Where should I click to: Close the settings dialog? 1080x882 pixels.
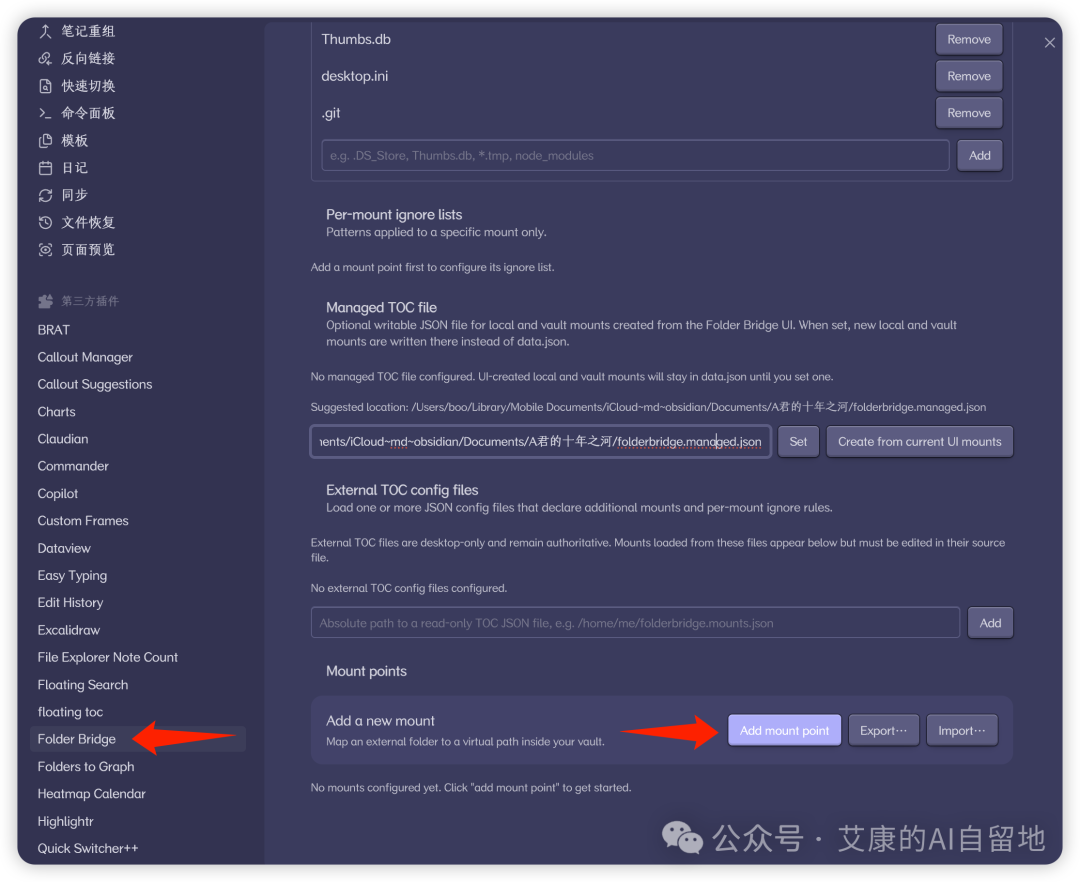[x=1049, y=43]
